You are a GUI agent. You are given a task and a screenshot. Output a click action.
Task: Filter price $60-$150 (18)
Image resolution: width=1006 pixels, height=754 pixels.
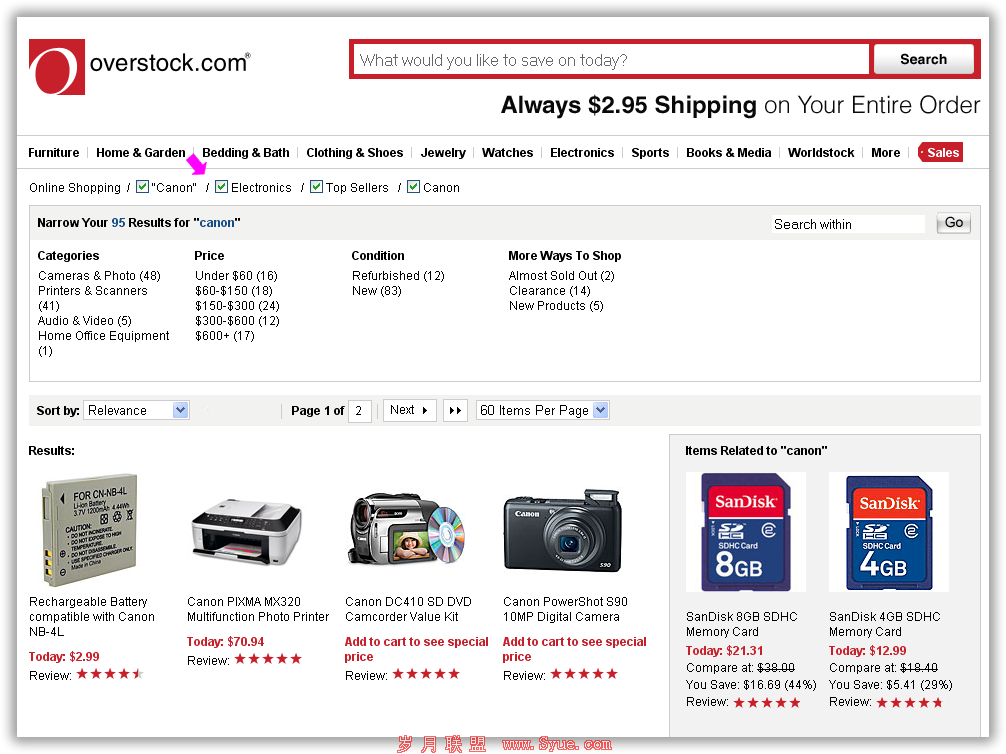click(x=234, y=291)
